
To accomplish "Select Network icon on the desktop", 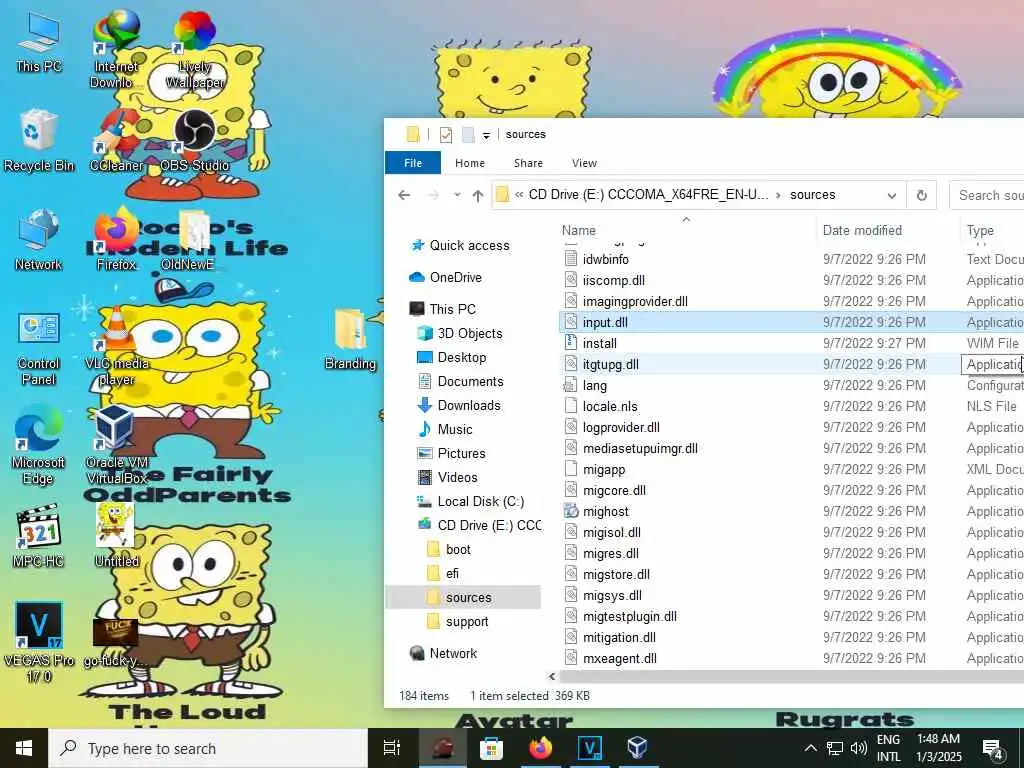I will 39,240.
